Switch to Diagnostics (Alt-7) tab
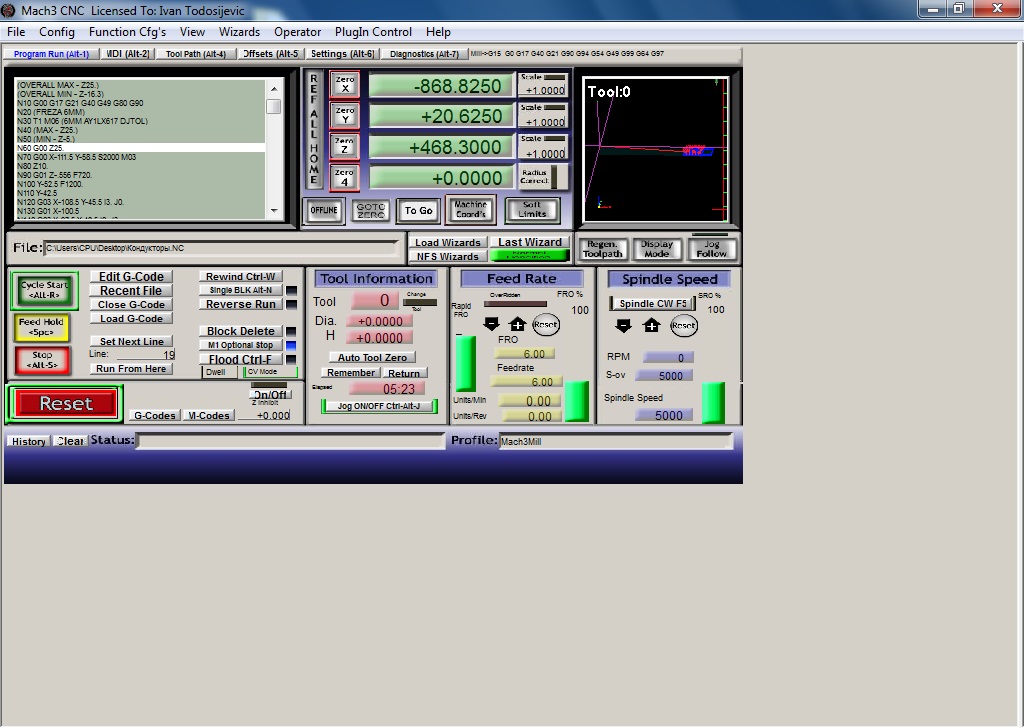1024x728 pixels. 424,54
